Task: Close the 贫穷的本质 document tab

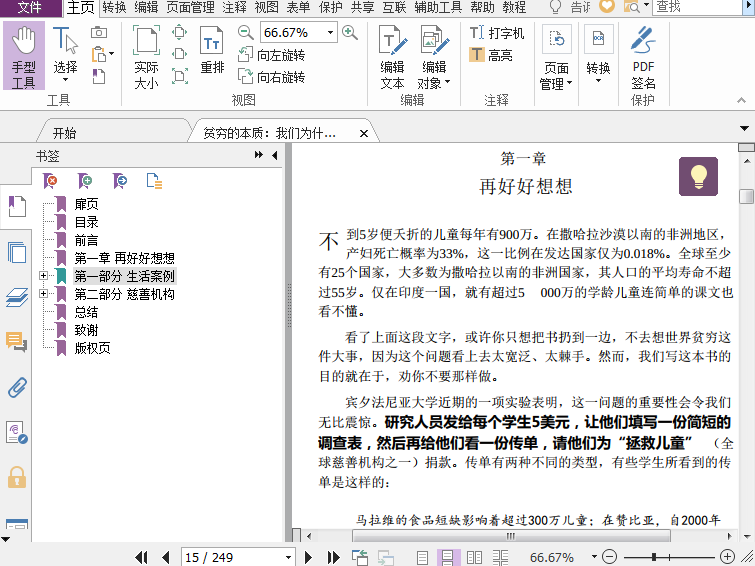Action: point(364,133)
